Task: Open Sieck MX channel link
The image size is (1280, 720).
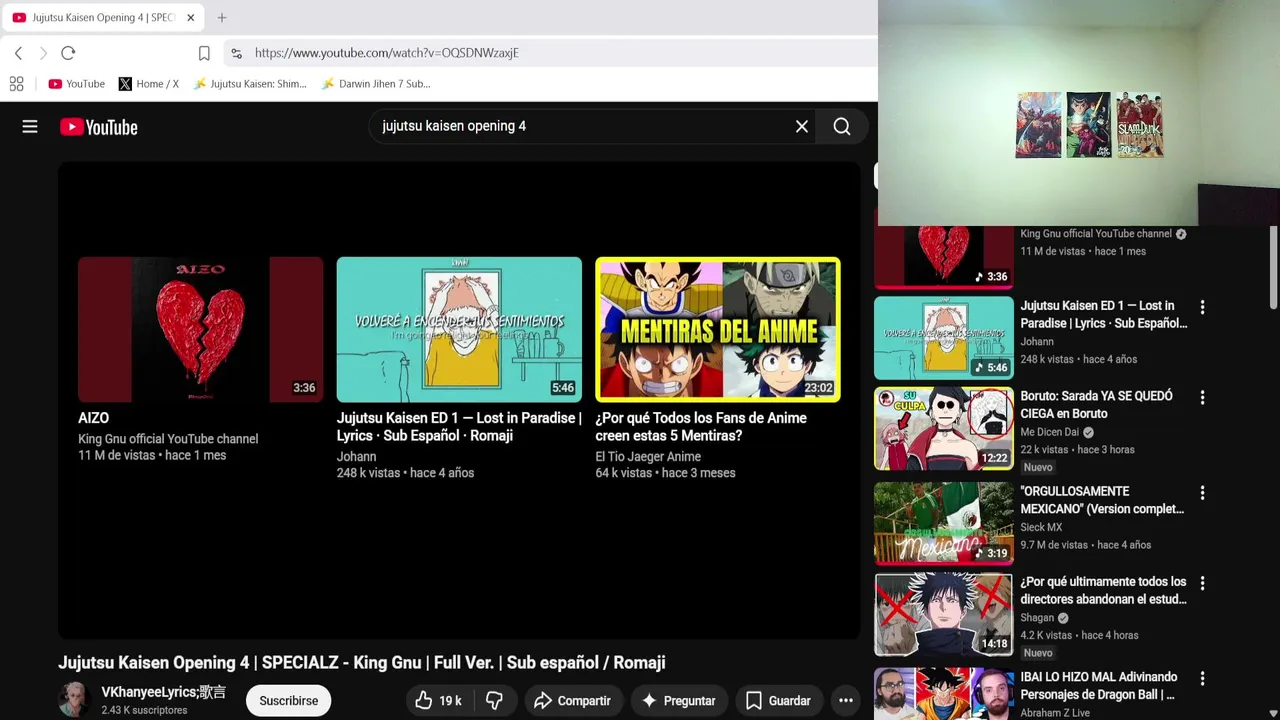Action: pos(1041,527)
